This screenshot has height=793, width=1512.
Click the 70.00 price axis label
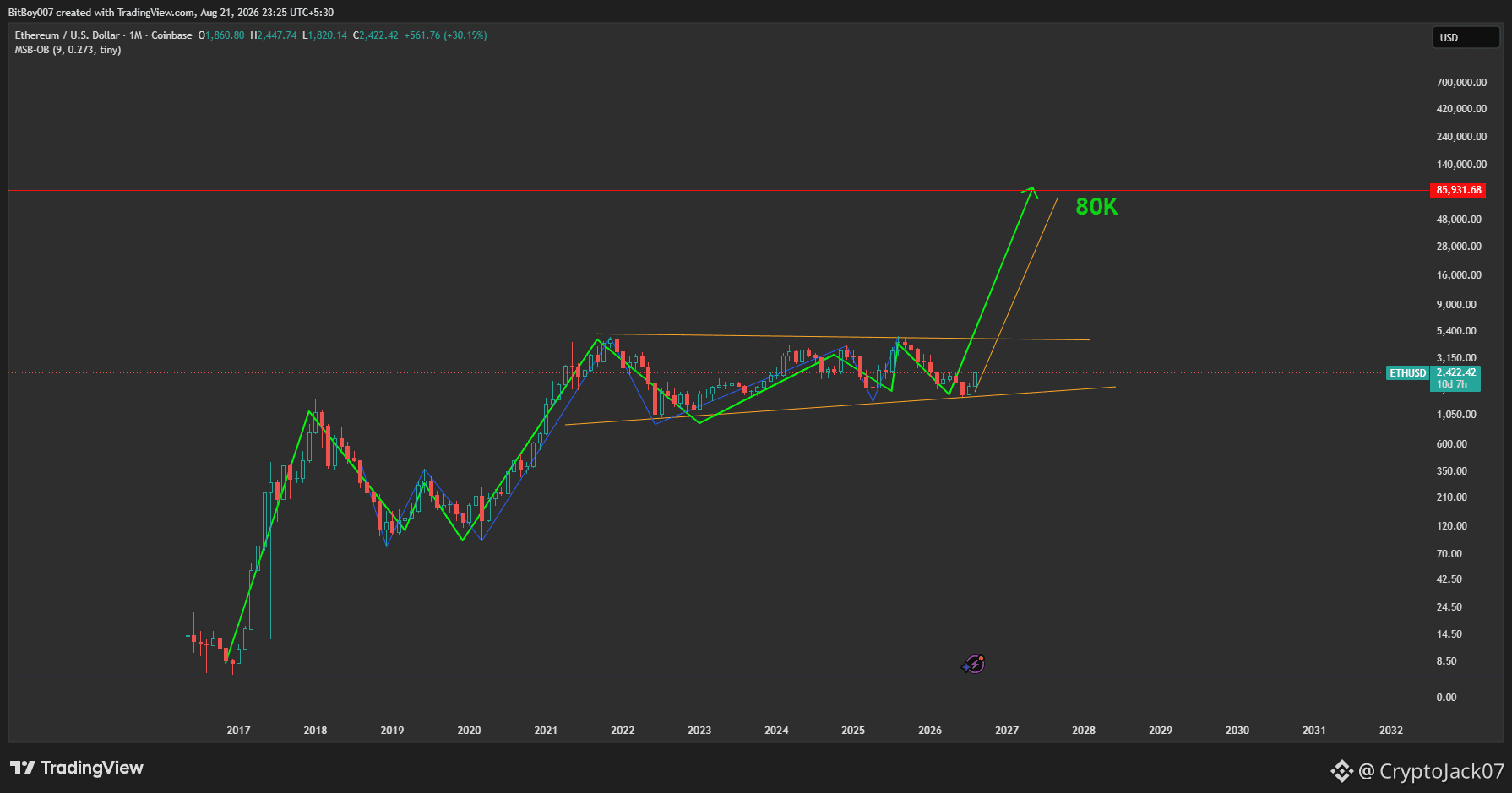[x=1449, y=554]
